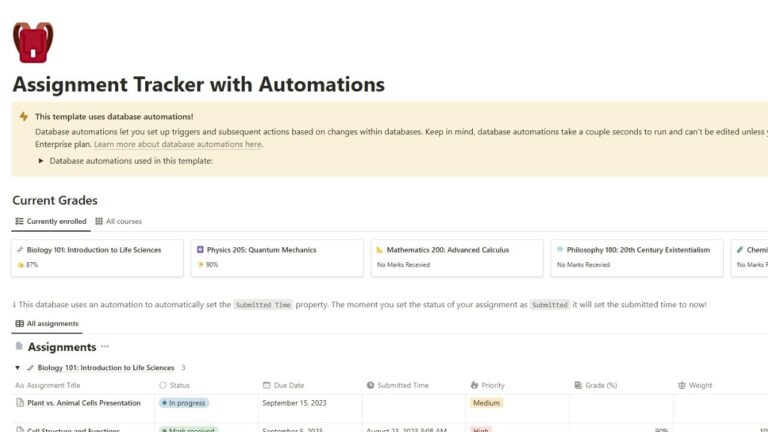Click the Physics 205 card icon
This screenshot has width=768, height=432.
click(x=200, y=250)
